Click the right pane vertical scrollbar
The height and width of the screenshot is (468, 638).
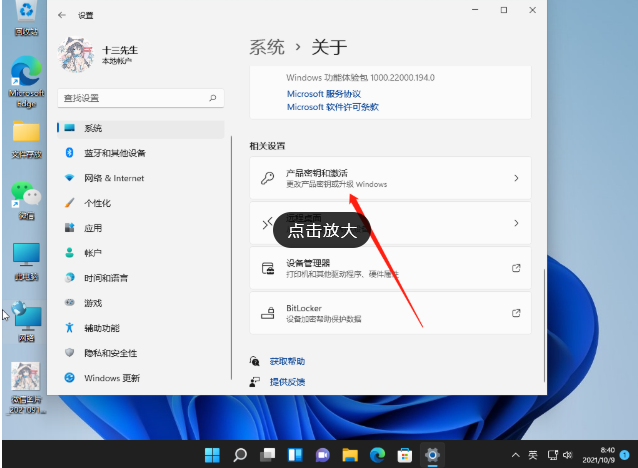click(544, 325)
